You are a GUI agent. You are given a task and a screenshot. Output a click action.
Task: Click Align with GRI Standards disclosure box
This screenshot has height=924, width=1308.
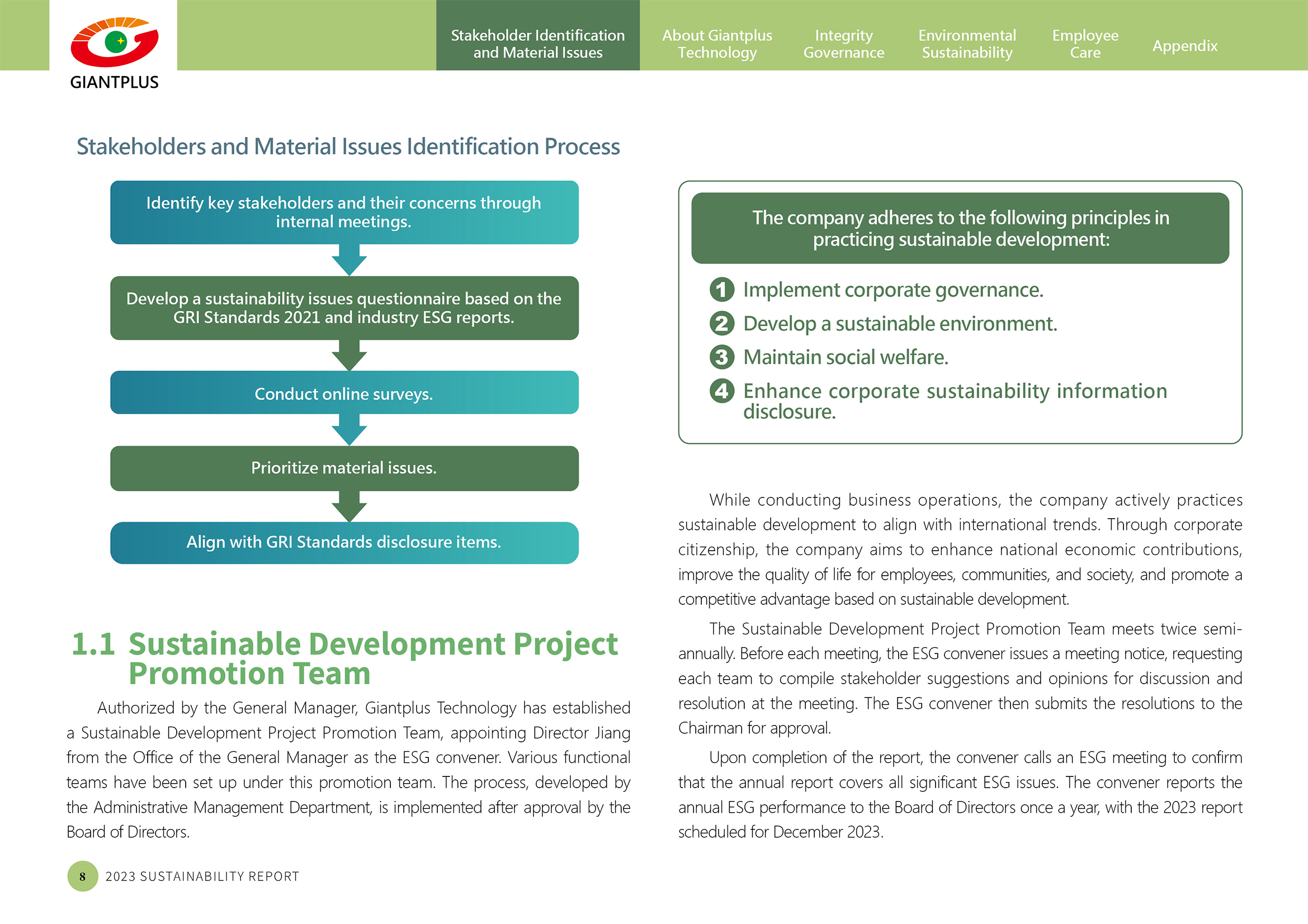click(x=344, y=542)
